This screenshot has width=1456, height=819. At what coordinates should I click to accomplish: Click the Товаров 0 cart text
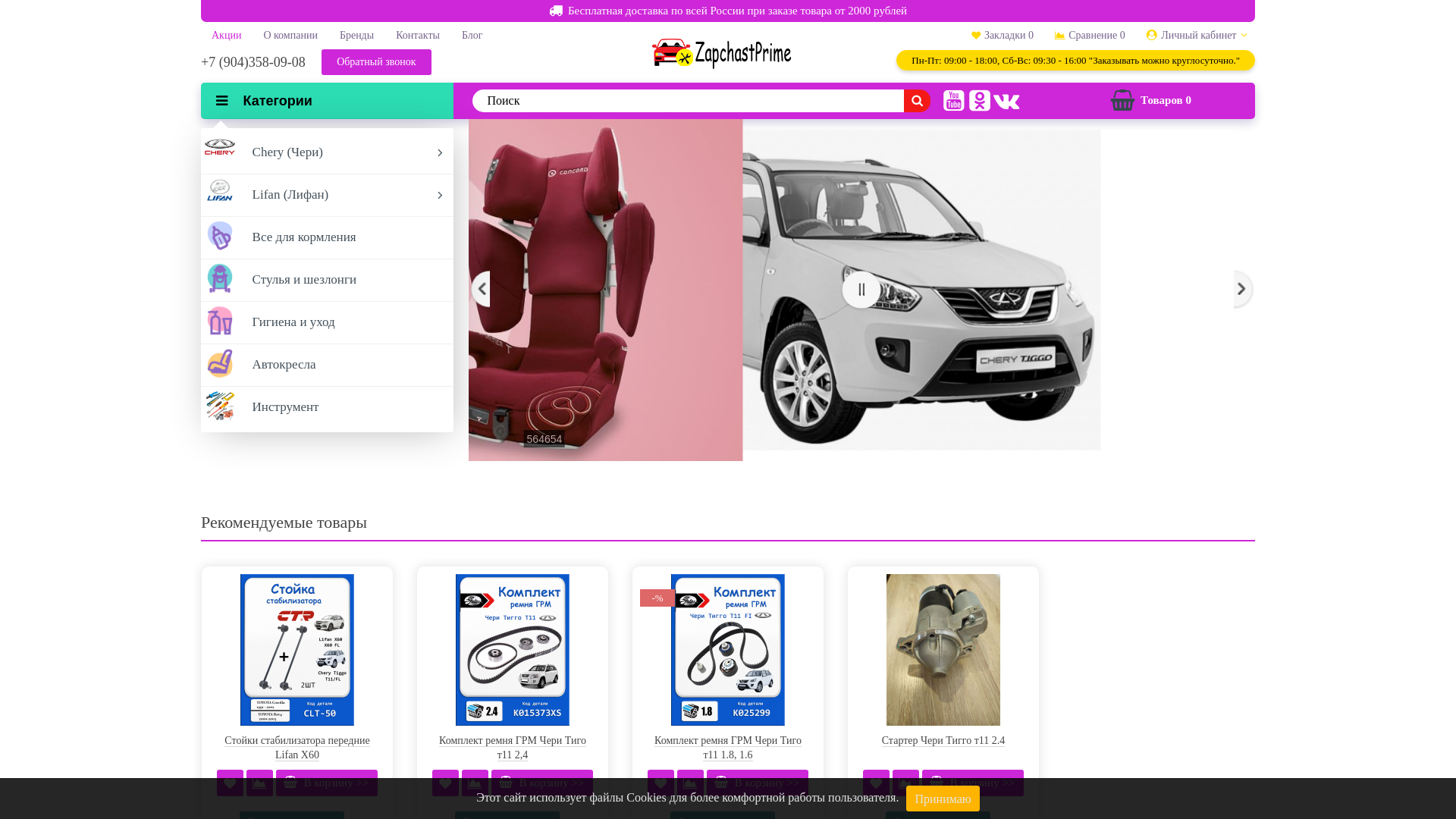[1166, 100]
